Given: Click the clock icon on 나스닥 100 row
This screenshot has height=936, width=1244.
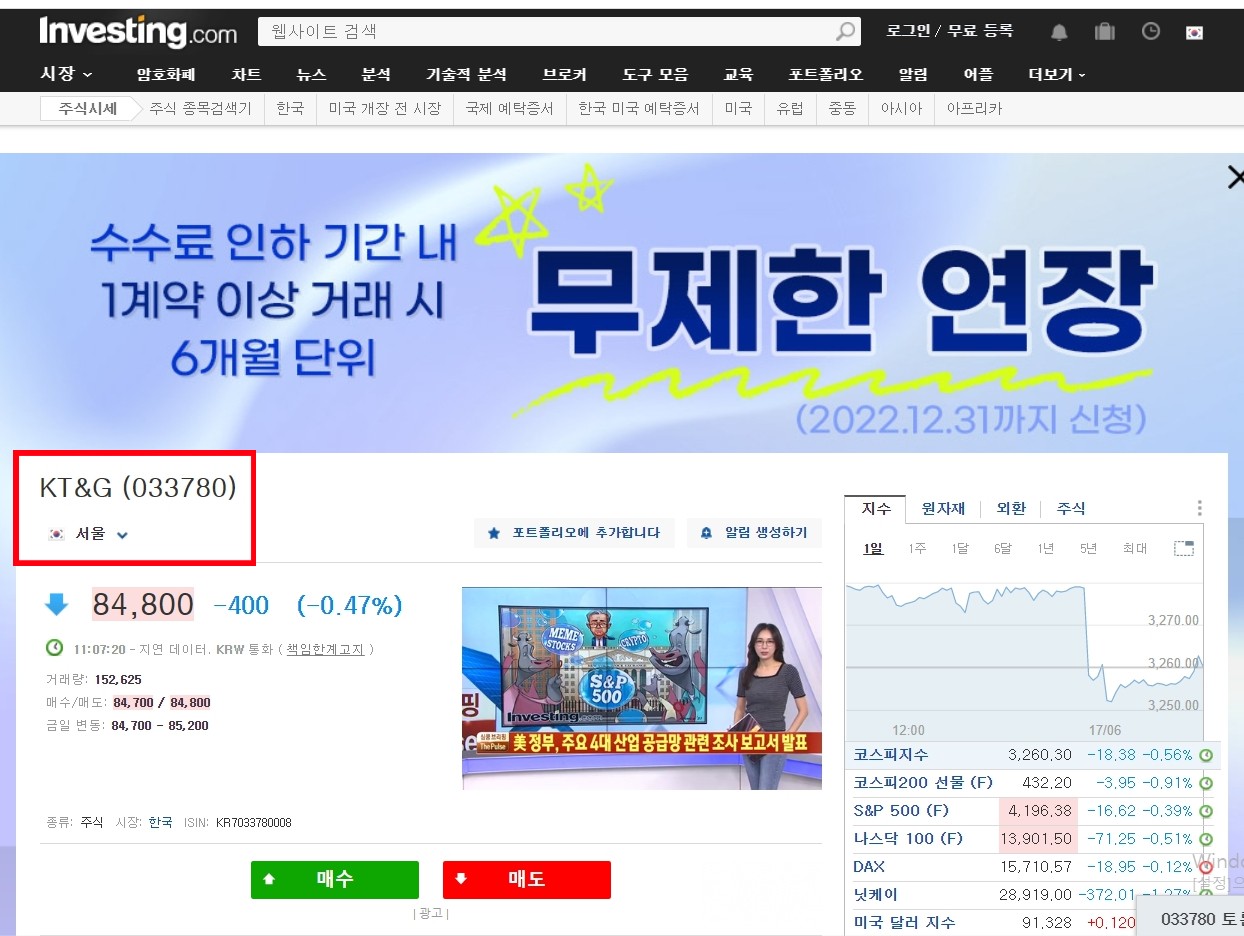Looking at the screenshot, I should point(1206,839).
